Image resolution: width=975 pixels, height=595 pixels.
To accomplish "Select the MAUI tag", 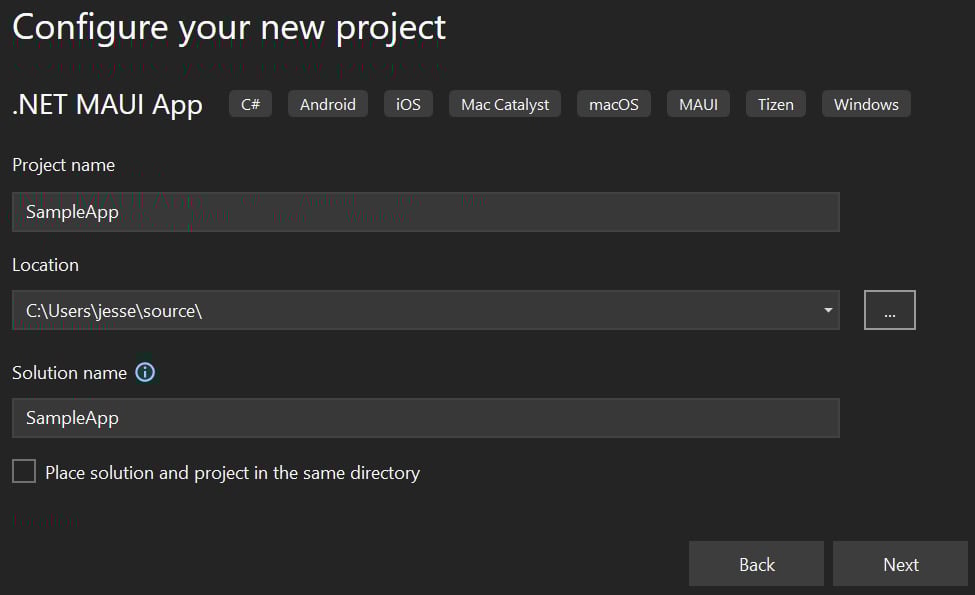I will (x=698, y=104).
